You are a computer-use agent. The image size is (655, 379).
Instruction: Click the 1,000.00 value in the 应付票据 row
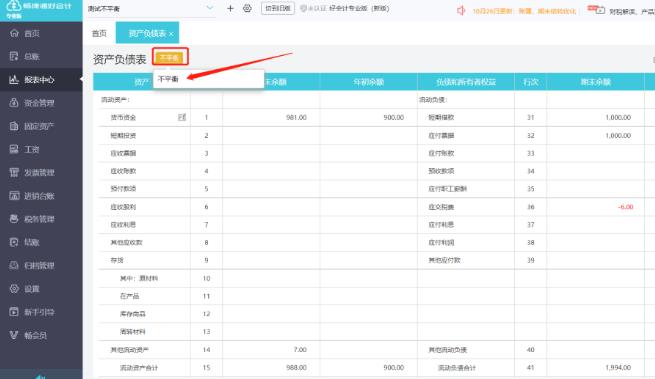point(618,135)
